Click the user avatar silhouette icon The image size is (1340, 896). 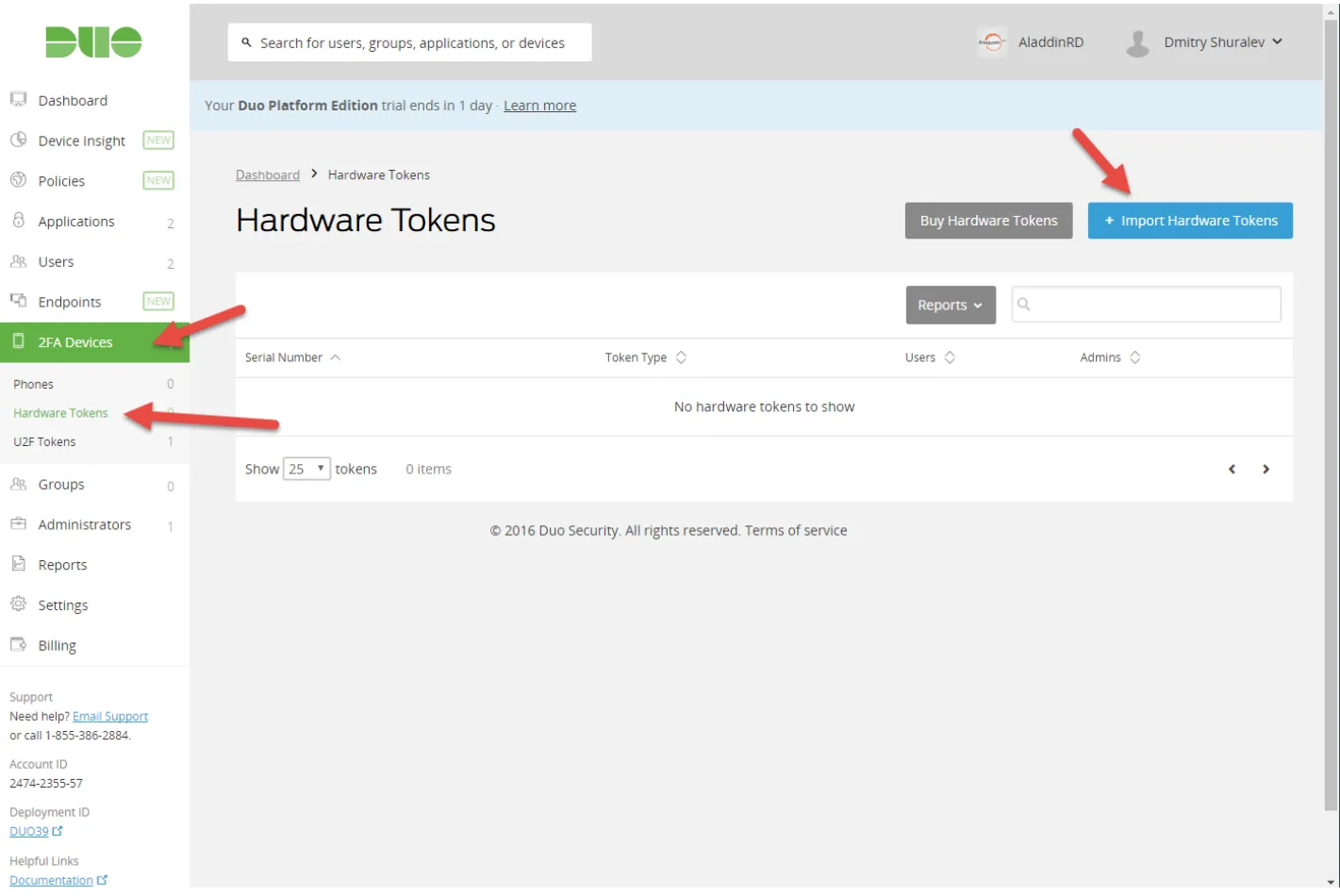(x=1138, y=42)
